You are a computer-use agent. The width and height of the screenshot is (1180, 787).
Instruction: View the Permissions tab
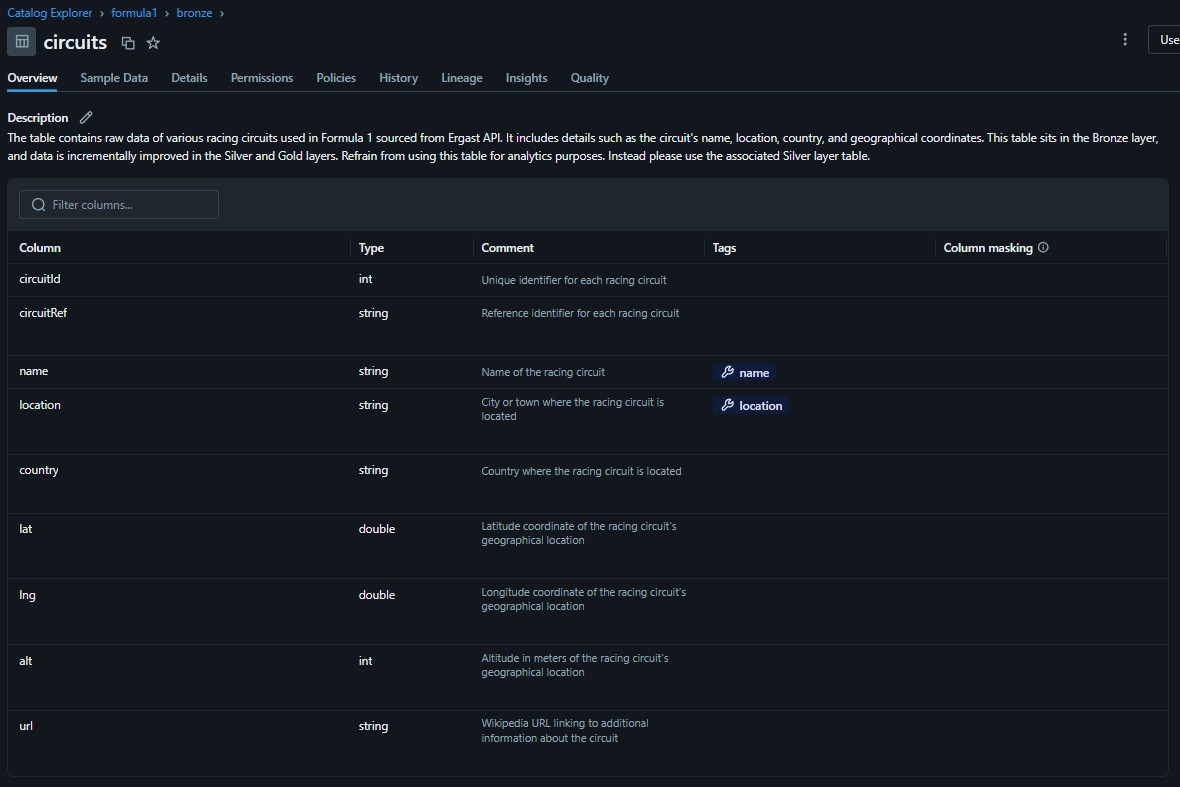click(x=261, y=77)
